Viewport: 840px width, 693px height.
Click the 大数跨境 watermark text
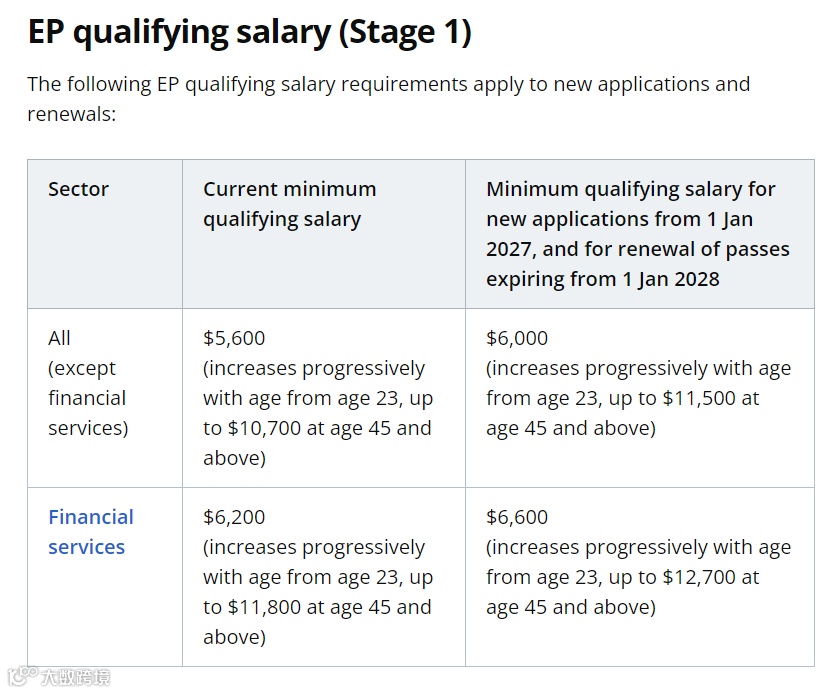[x=76, y=677]
